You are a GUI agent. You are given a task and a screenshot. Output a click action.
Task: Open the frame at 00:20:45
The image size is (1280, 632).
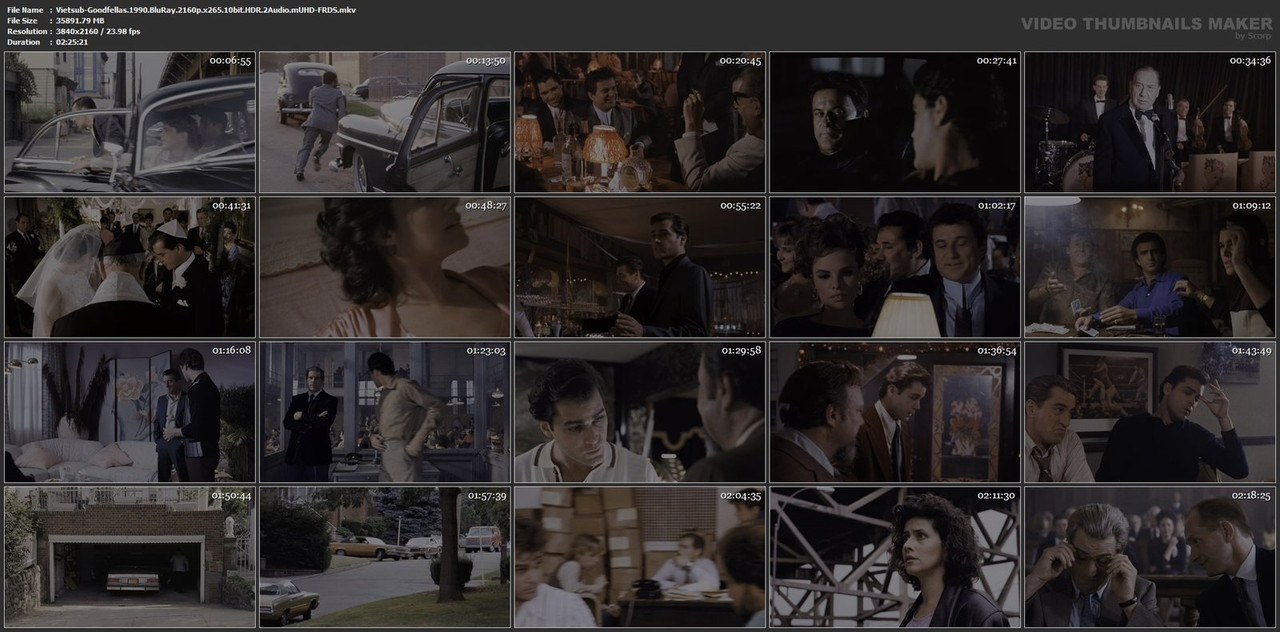point(640,122)
